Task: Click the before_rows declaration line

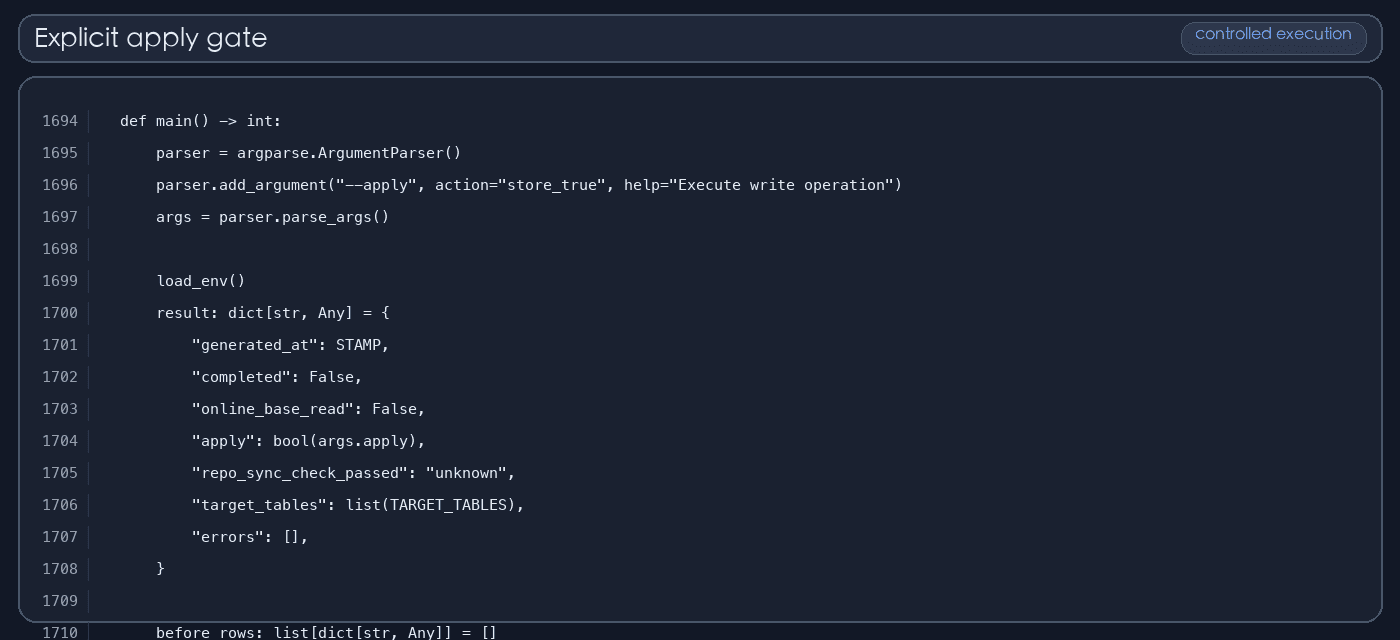Action: point(327,632)
